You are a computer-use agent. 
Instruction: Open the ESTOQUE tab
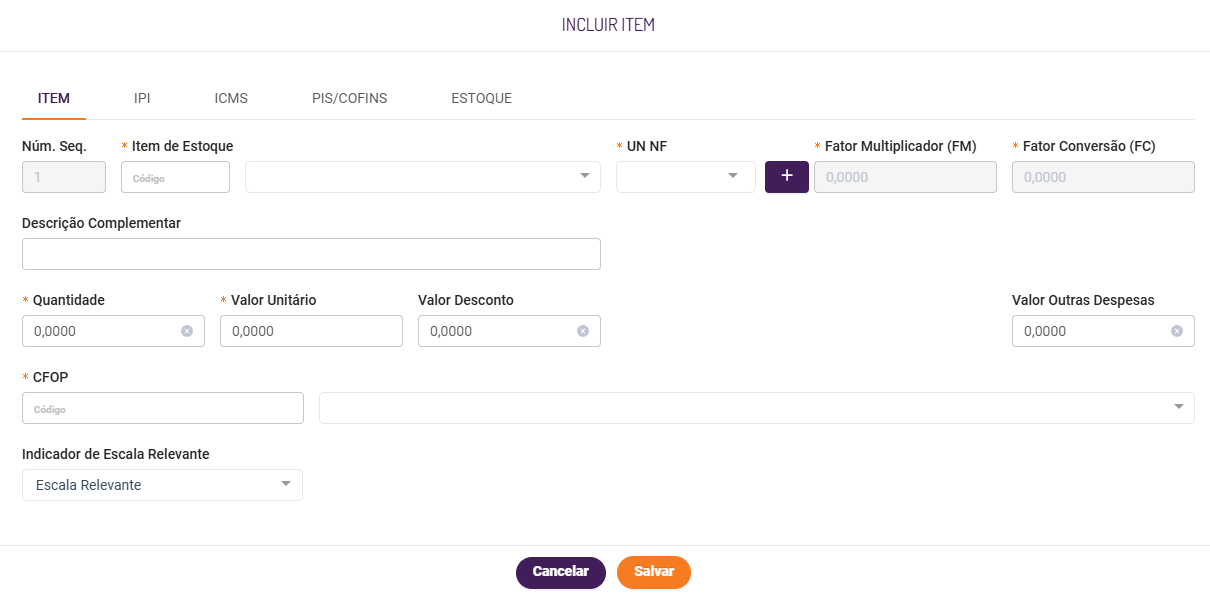(x=481, y=98)
